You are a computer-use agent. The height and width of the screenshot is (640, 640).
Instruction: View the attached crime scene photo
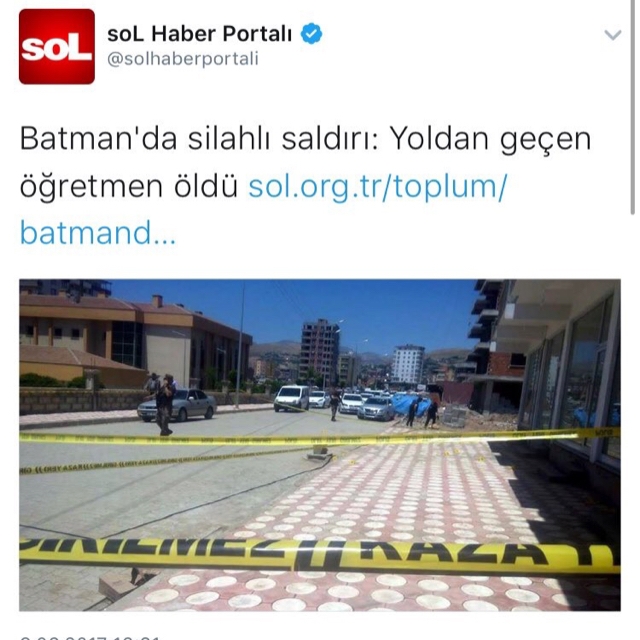click(x=320, y=445)
